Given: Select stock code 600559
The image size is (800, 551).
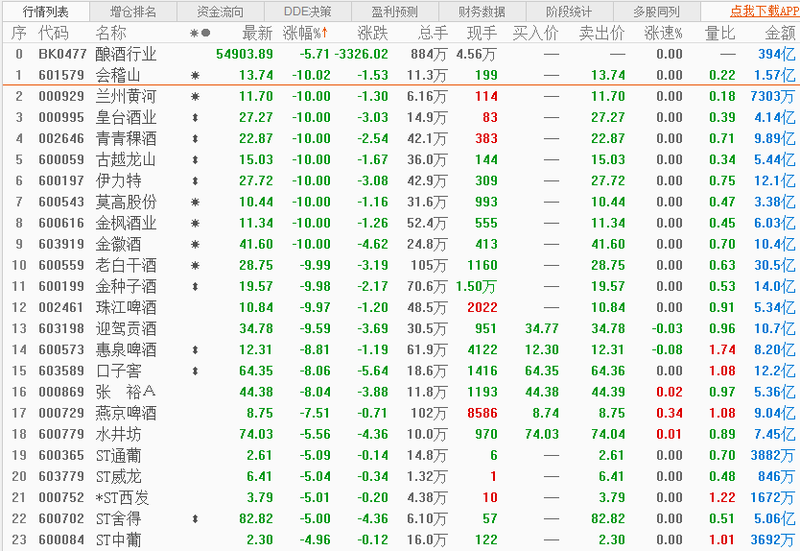Looking at the screenshot, I should point(61,265).
